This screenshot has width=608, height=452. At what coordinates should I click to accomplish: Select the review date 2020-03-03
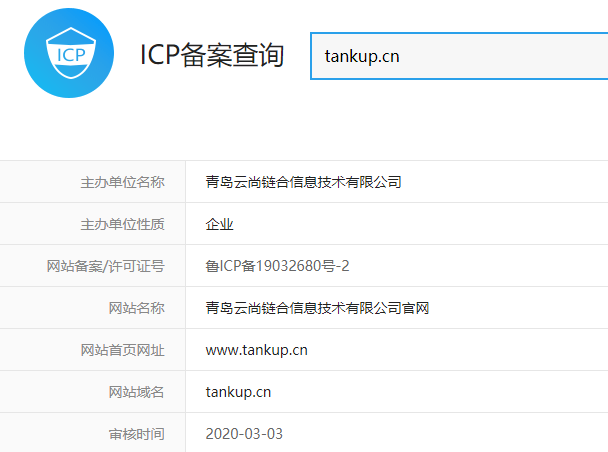(x=244, y=434)
